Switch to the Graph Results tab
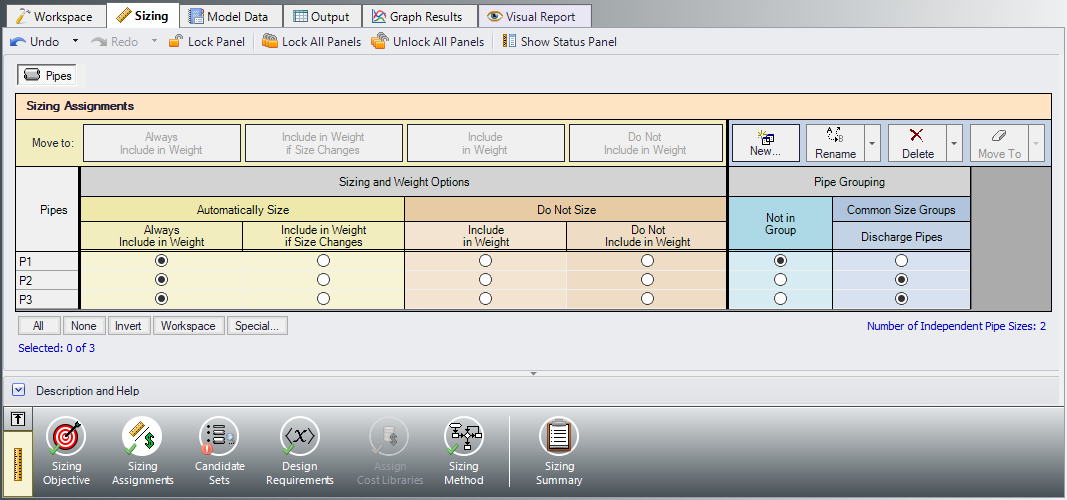This screenshot has width=1067, height=500. click(x=417, y=16)
